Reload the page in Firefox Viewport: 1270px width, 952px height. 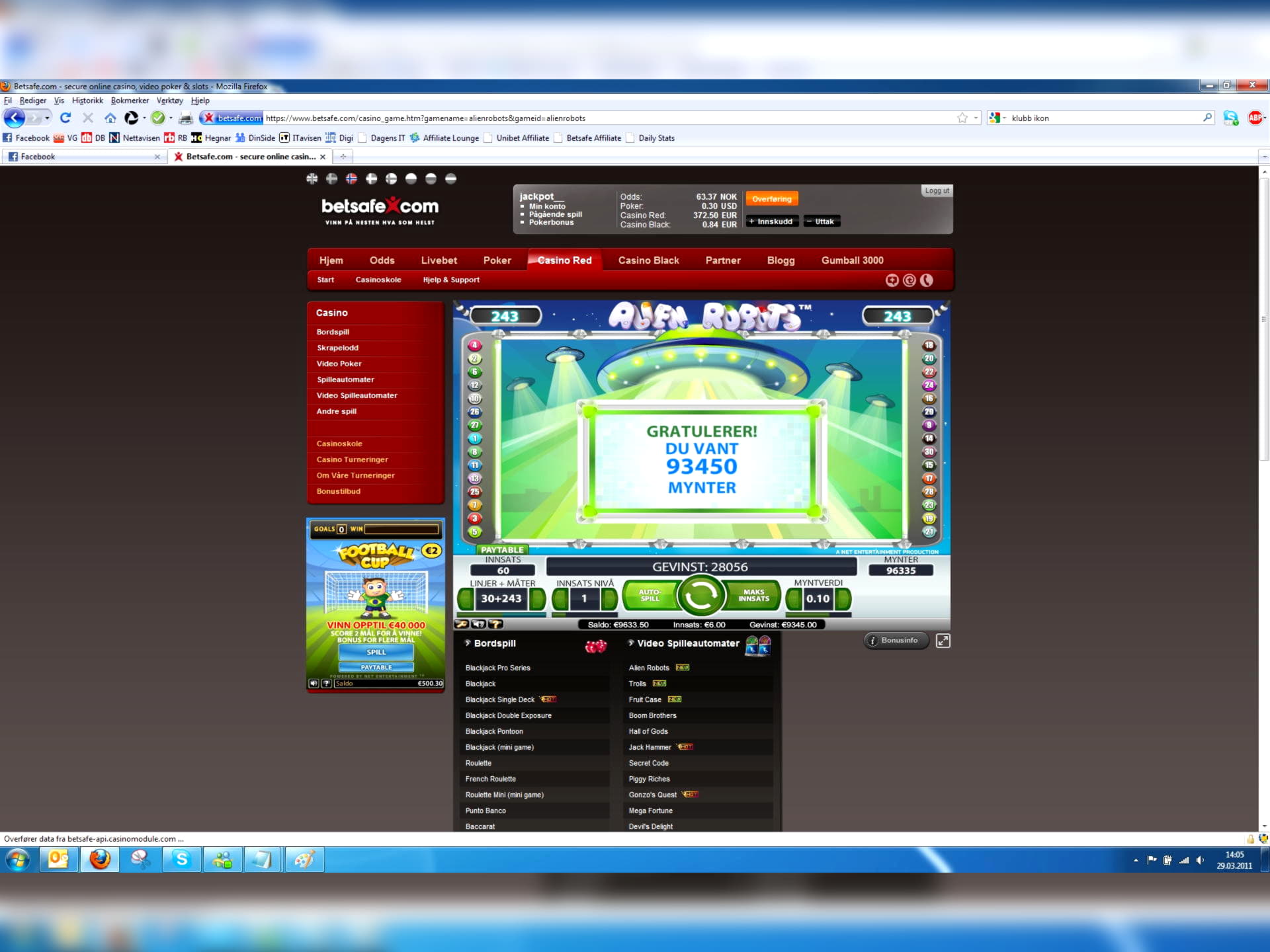[65, 118]
